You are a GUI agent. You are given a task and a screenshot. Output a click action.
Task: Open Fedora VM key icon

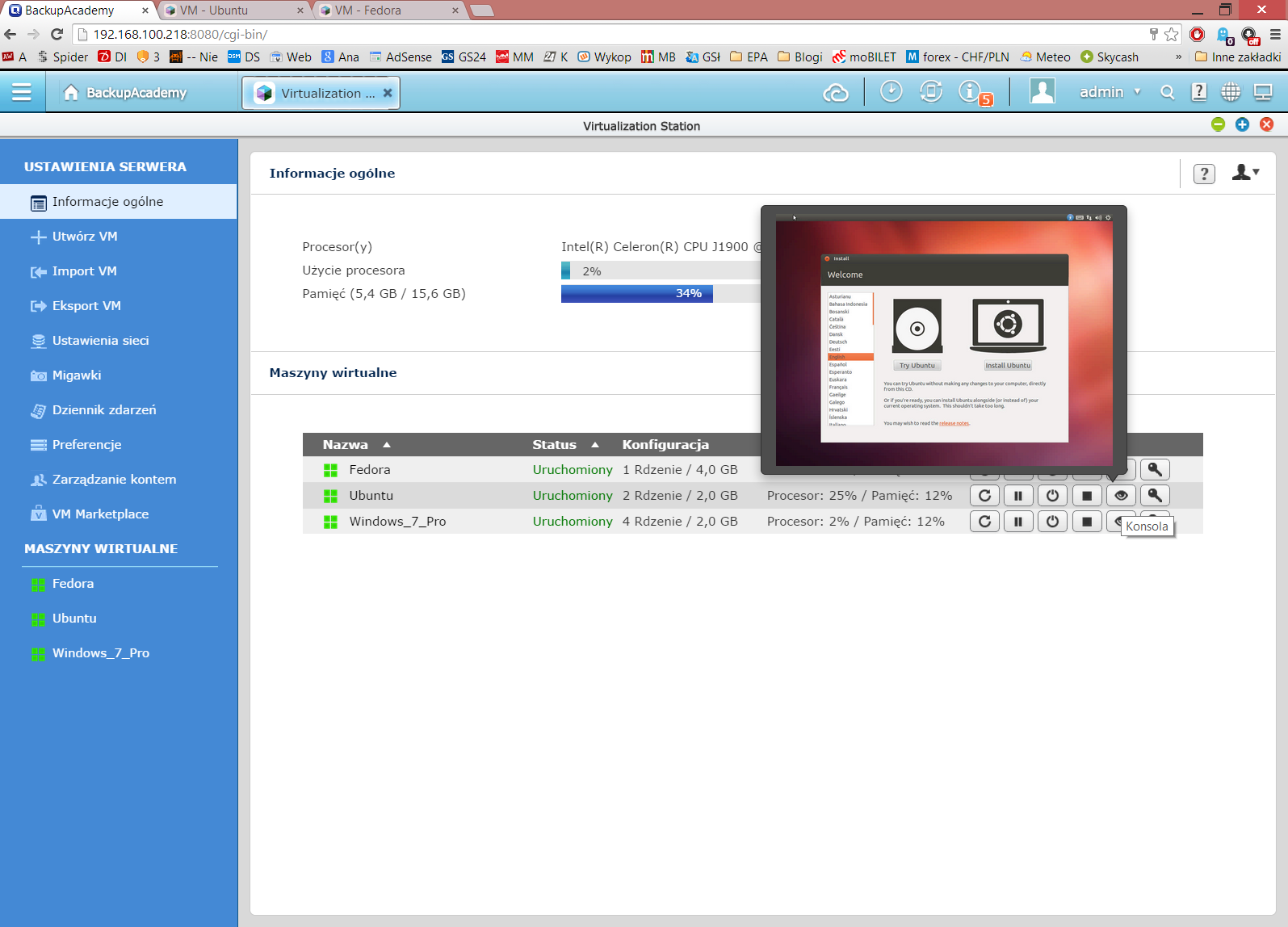(1155, 470)
